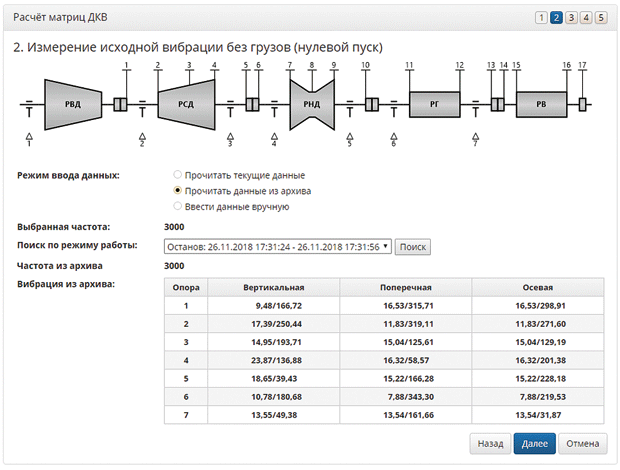Click bearing support triangle number 7
Viewport: 620px width, 470px height.
click(476, 137)
